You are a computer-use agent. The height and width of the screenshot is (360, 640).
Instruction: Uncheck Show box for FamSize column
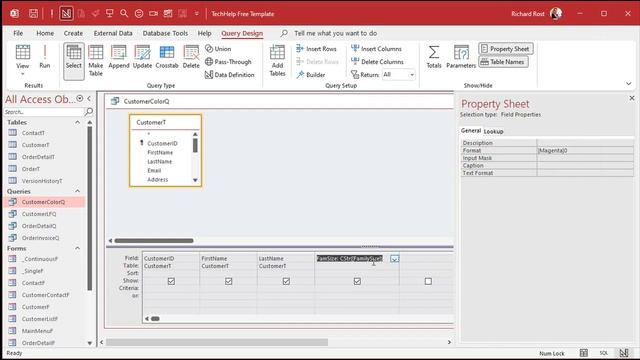pyautogui.click(x=357, y=281)
